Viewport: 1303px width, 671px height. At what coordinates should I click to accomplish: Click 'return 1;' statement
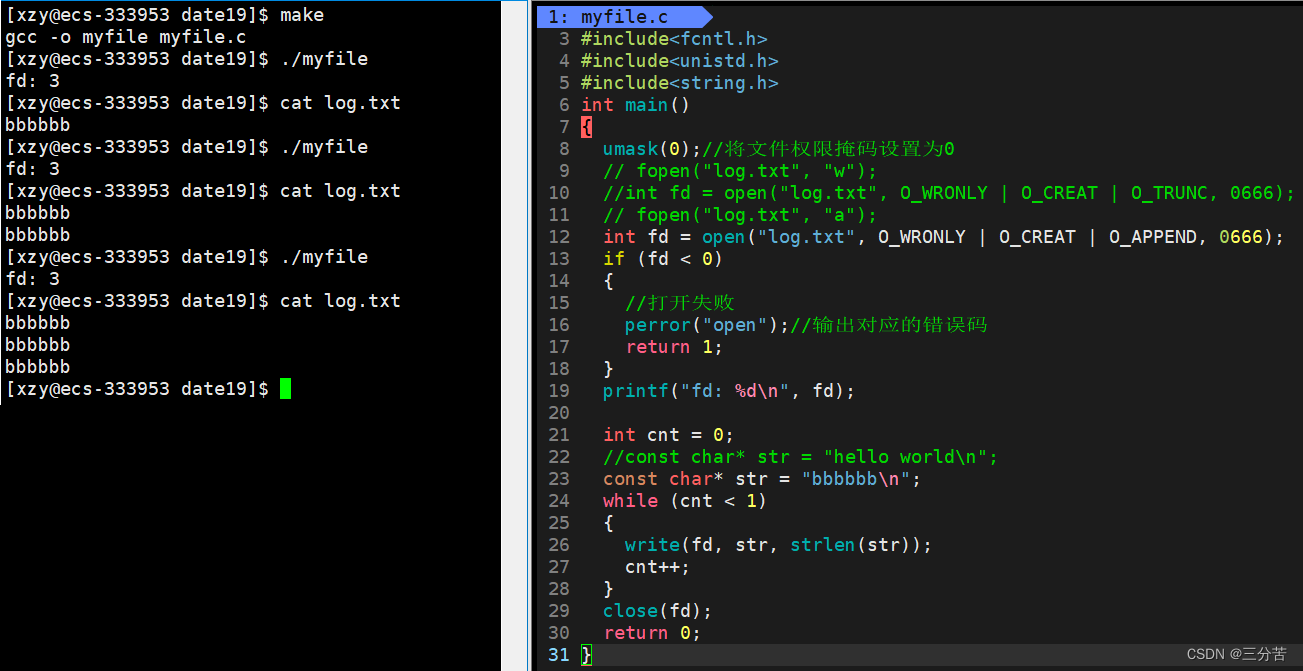click(674, 347)
